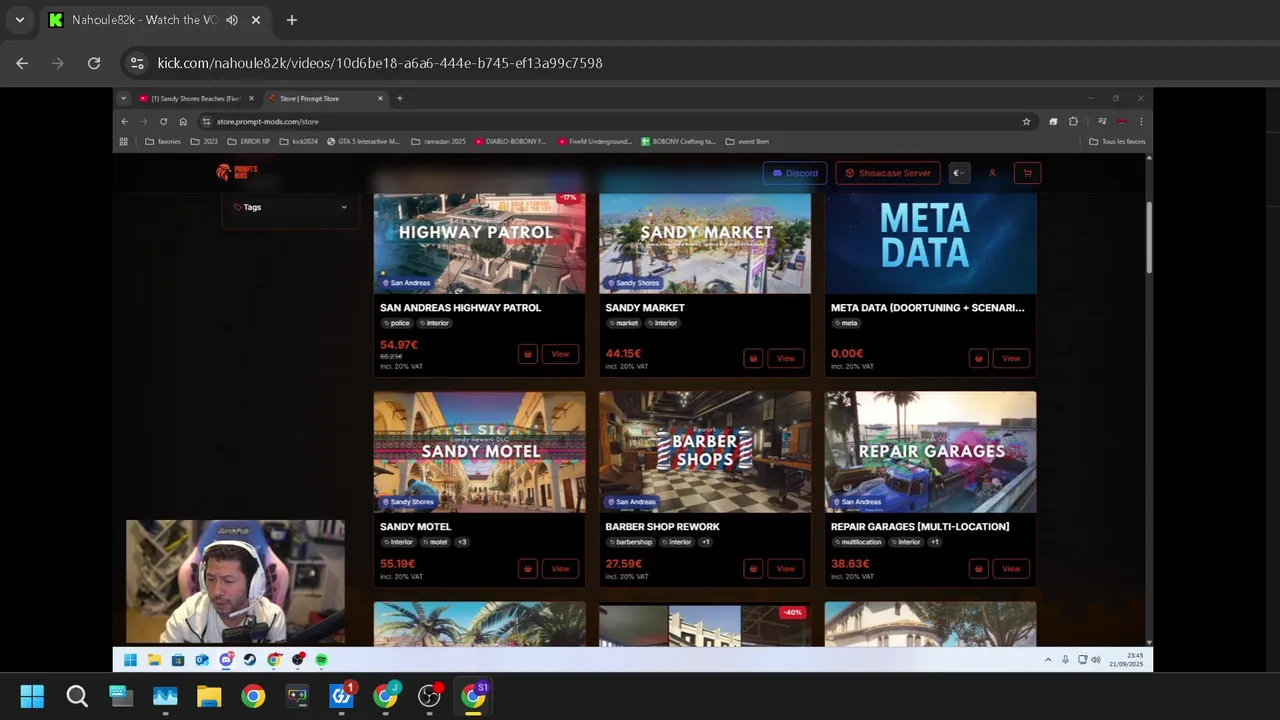This screenshot has width=1280, height=720.
Task: View the Meta Data product
Action: (1011, 358)
